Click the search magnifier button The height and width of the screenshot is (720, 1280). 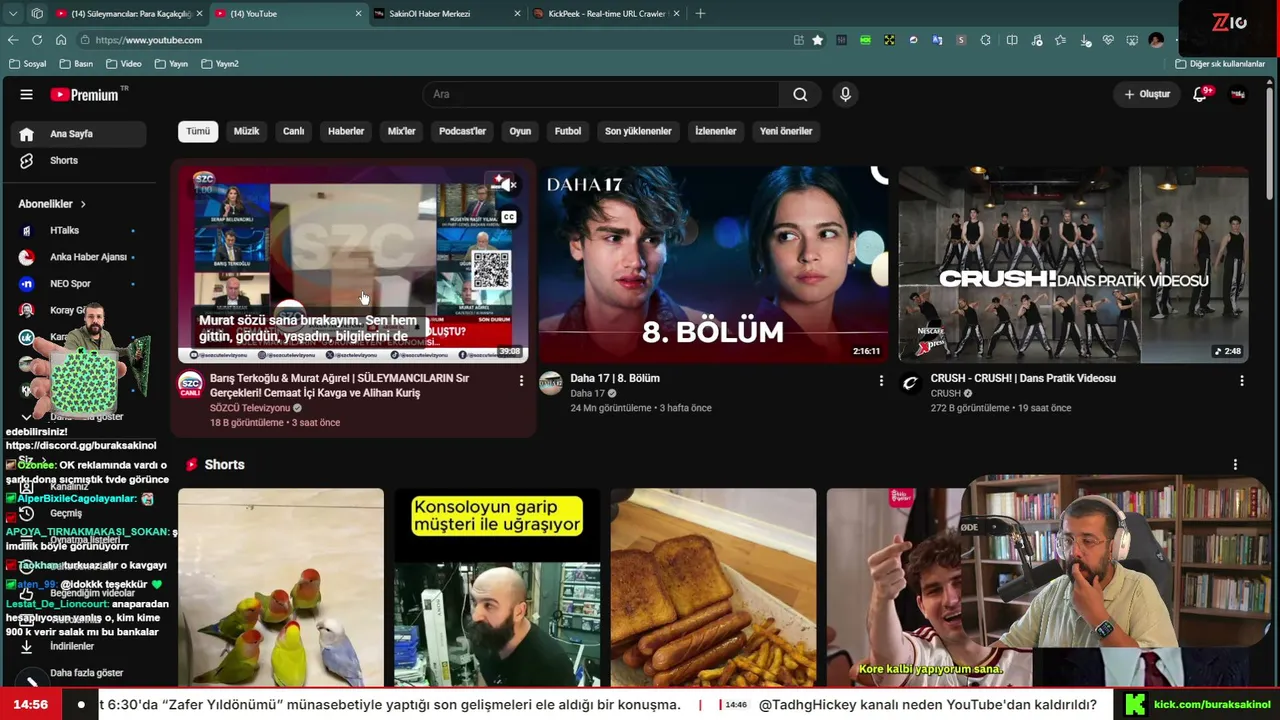point(800,94)
